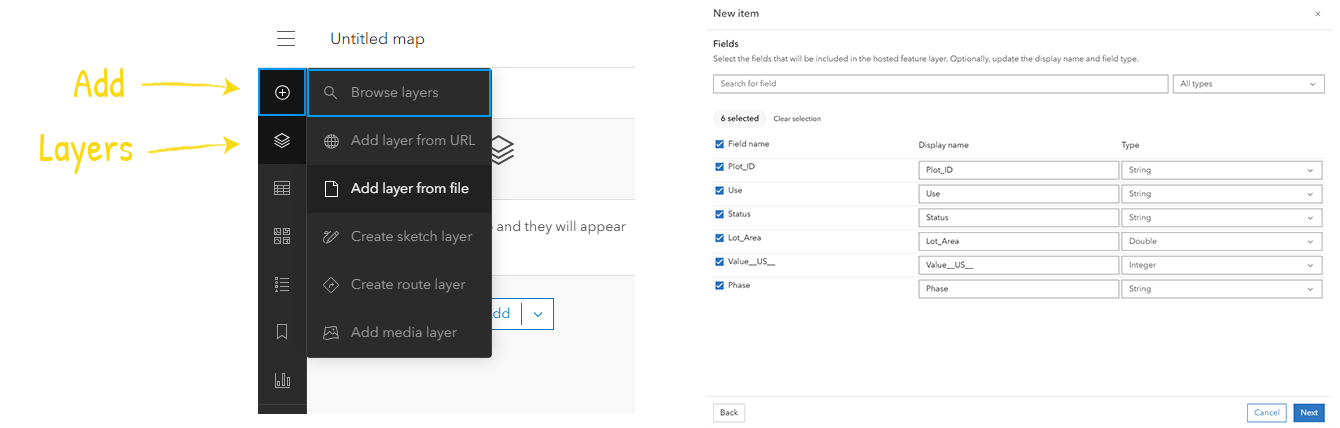The width and height of the screenshot is (1340, 428).
Task: Open the Charts sidebar icon
Action: pos(282,380)
